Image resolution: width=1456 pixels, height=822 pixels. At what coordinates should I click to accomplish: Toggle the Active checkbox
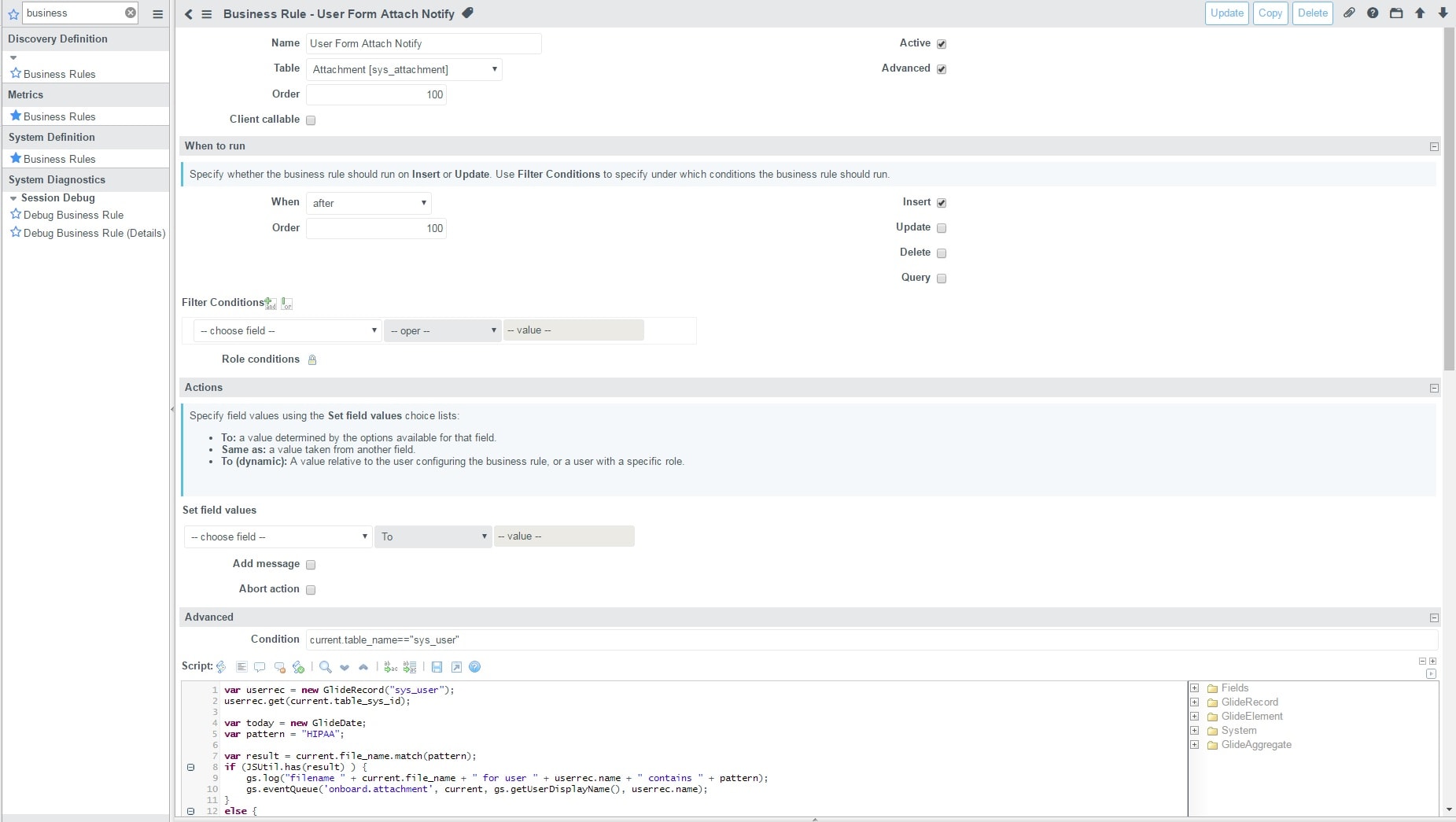[942, 44]
